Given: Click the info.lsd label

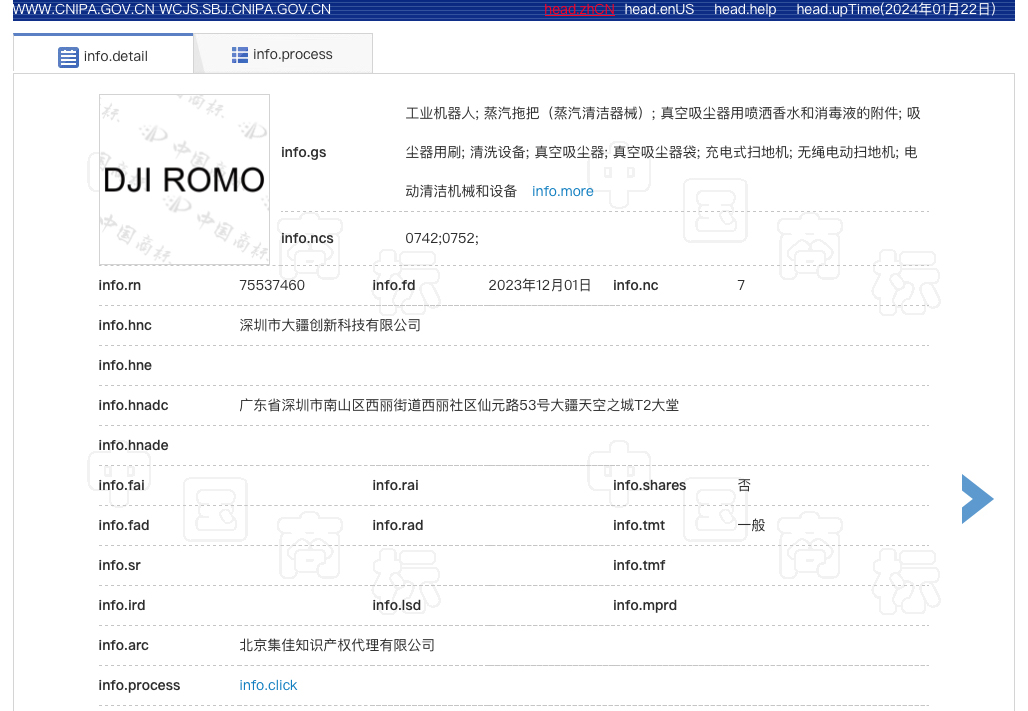Looking at the screenshot, I should (397, 605).
